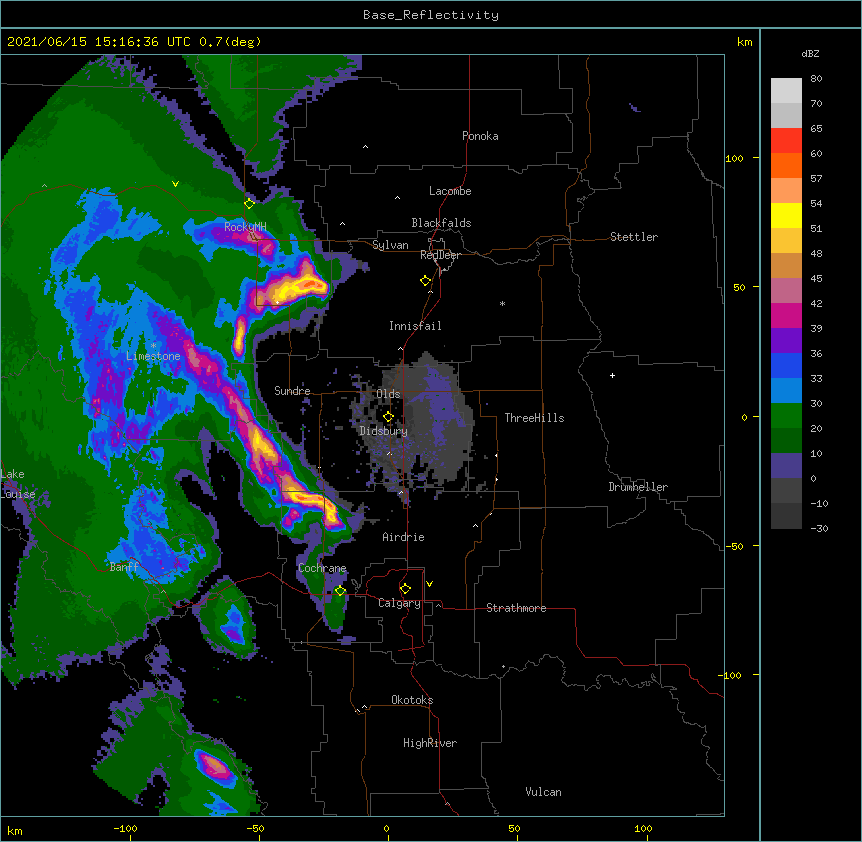Select the Sundre label
Screen dimensions: 862x842
292,391
